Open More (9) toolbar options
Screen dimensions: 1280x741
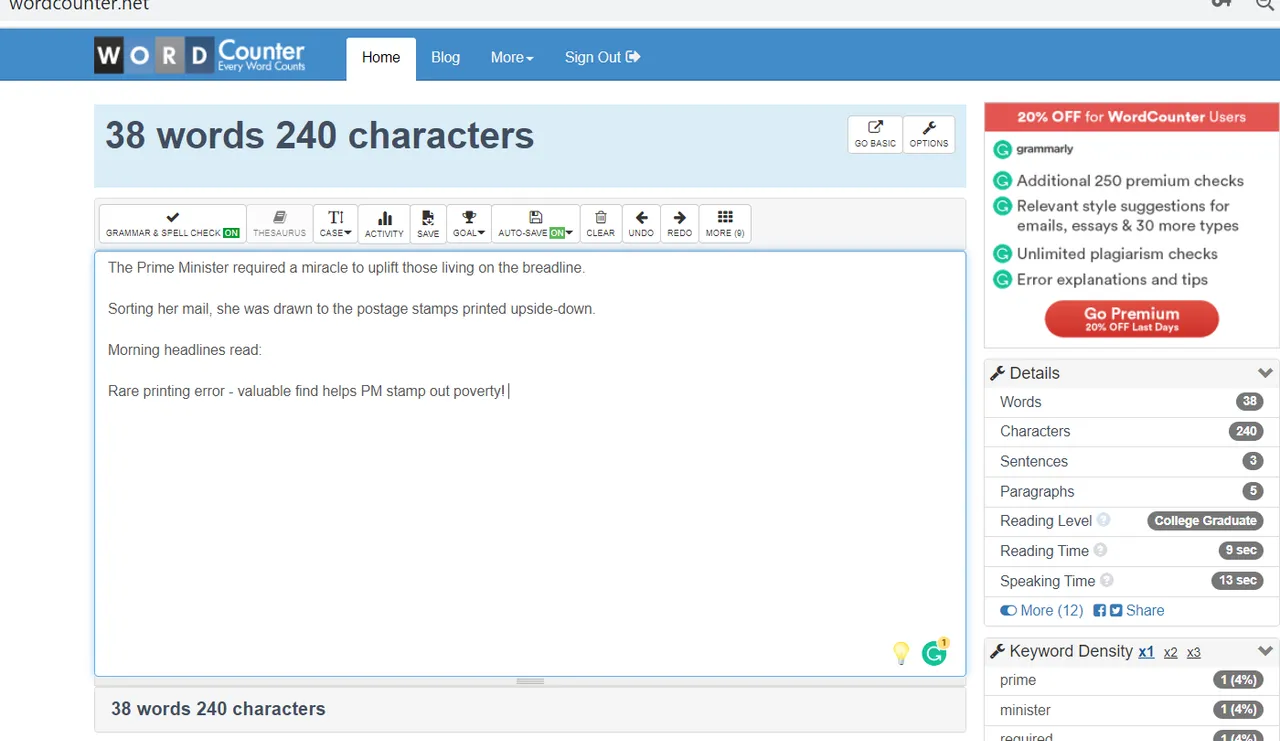pos(725,224)
